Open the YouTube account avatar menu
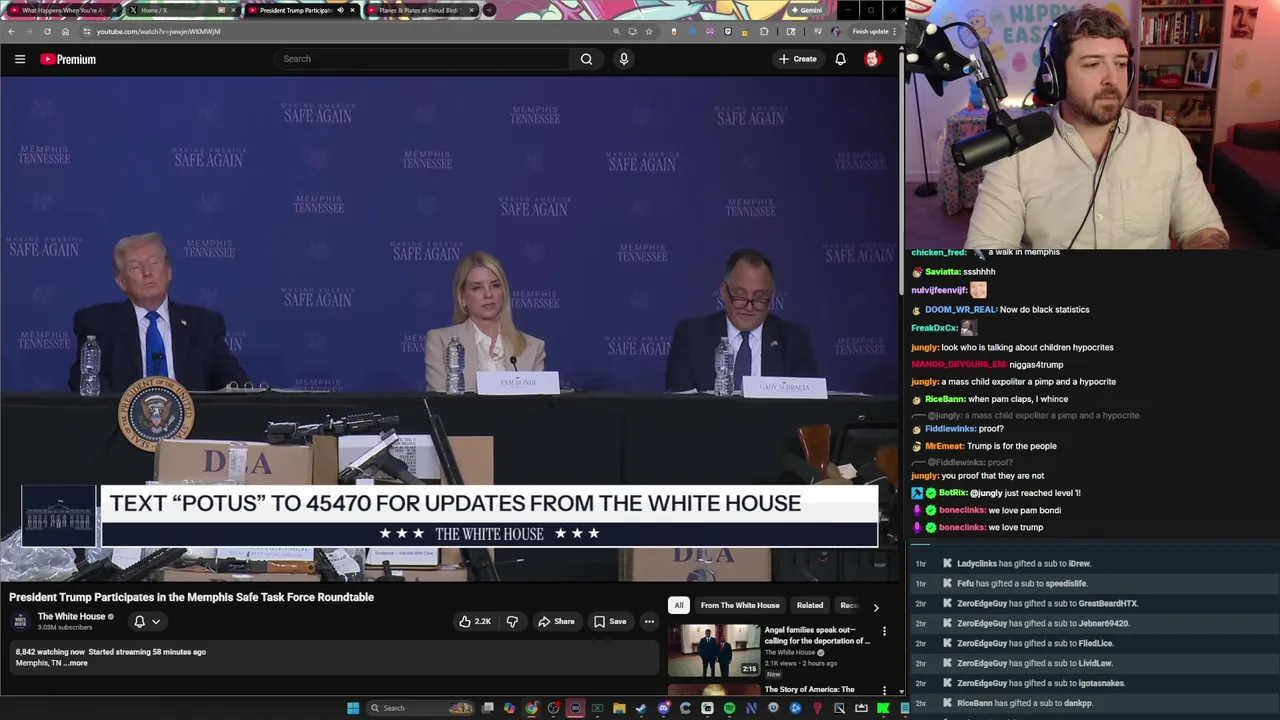The width and height of the screenshot is (1280, 720). point(872,59)
